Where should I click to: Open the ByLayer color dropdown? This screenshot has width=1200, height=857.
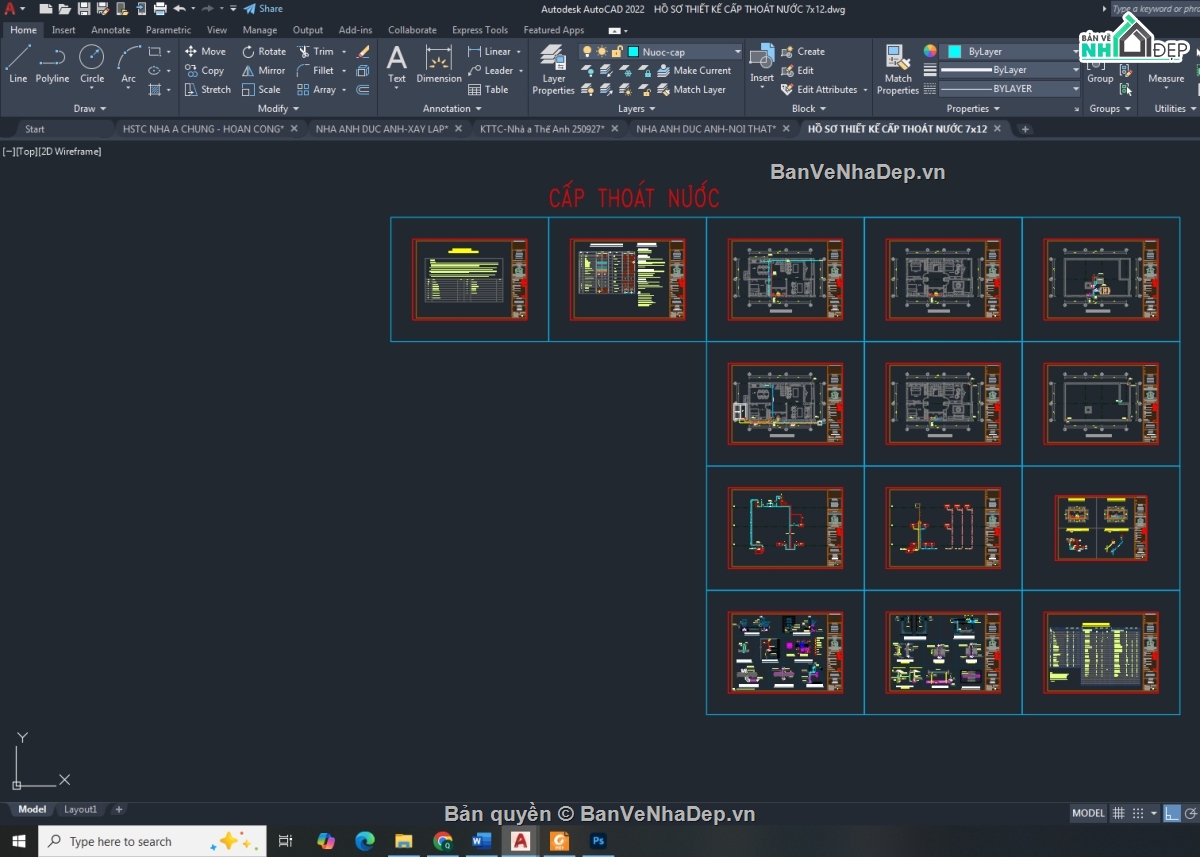pos(1074,50)
